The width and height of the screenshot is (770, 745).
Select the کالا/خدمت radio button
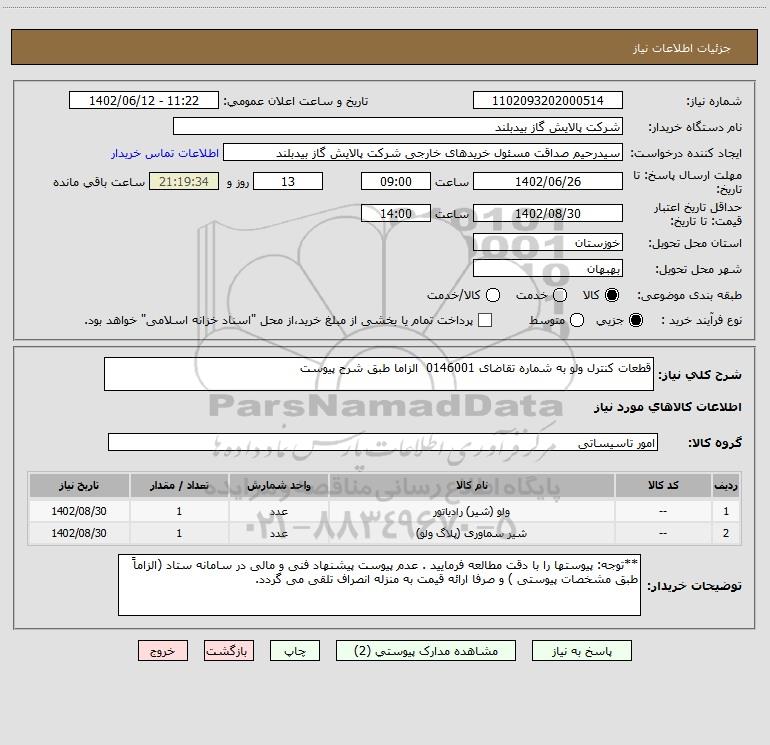[x=493, y=295]
